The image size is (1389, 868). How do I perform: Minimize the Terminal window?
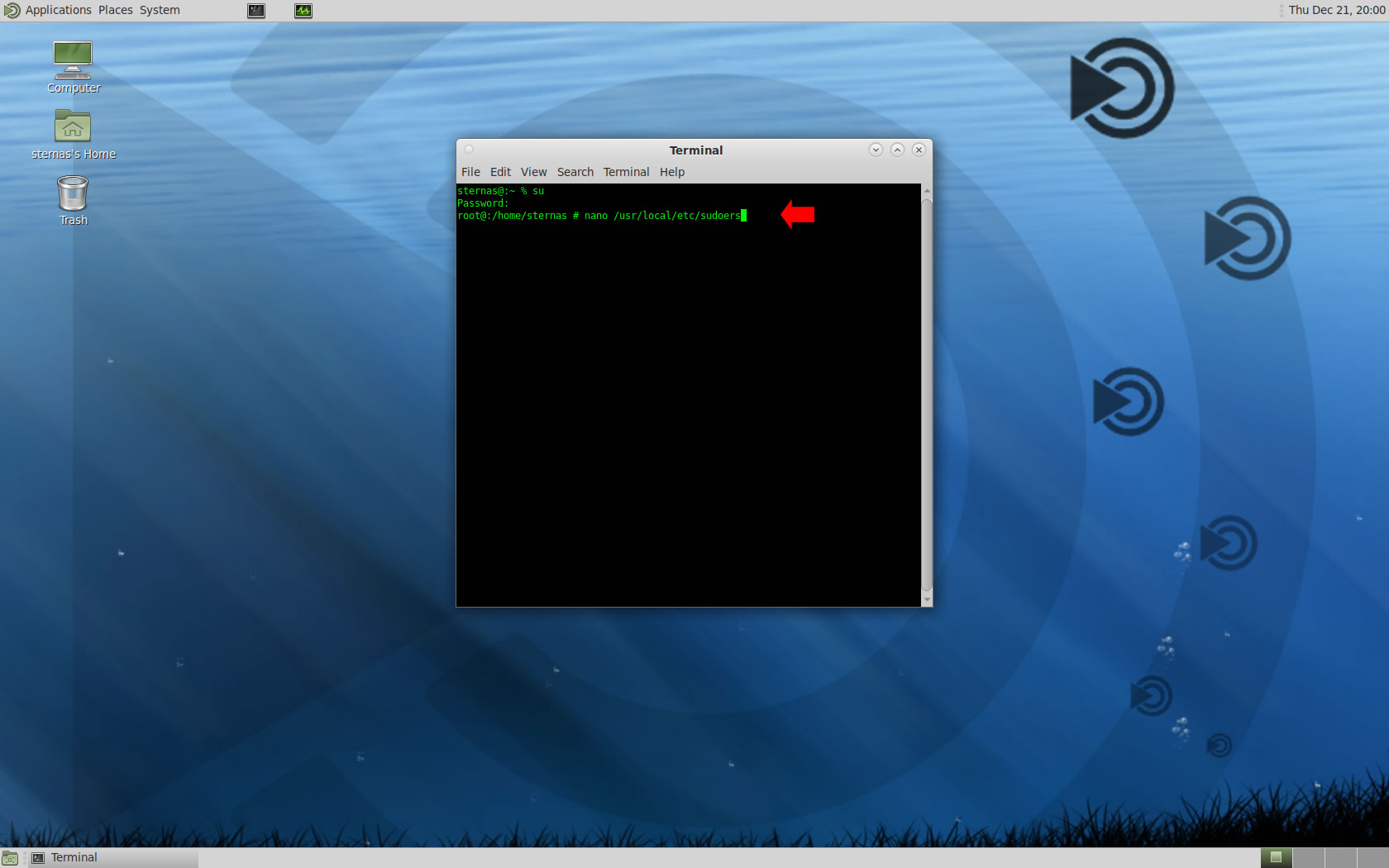[x=876, y=150]
